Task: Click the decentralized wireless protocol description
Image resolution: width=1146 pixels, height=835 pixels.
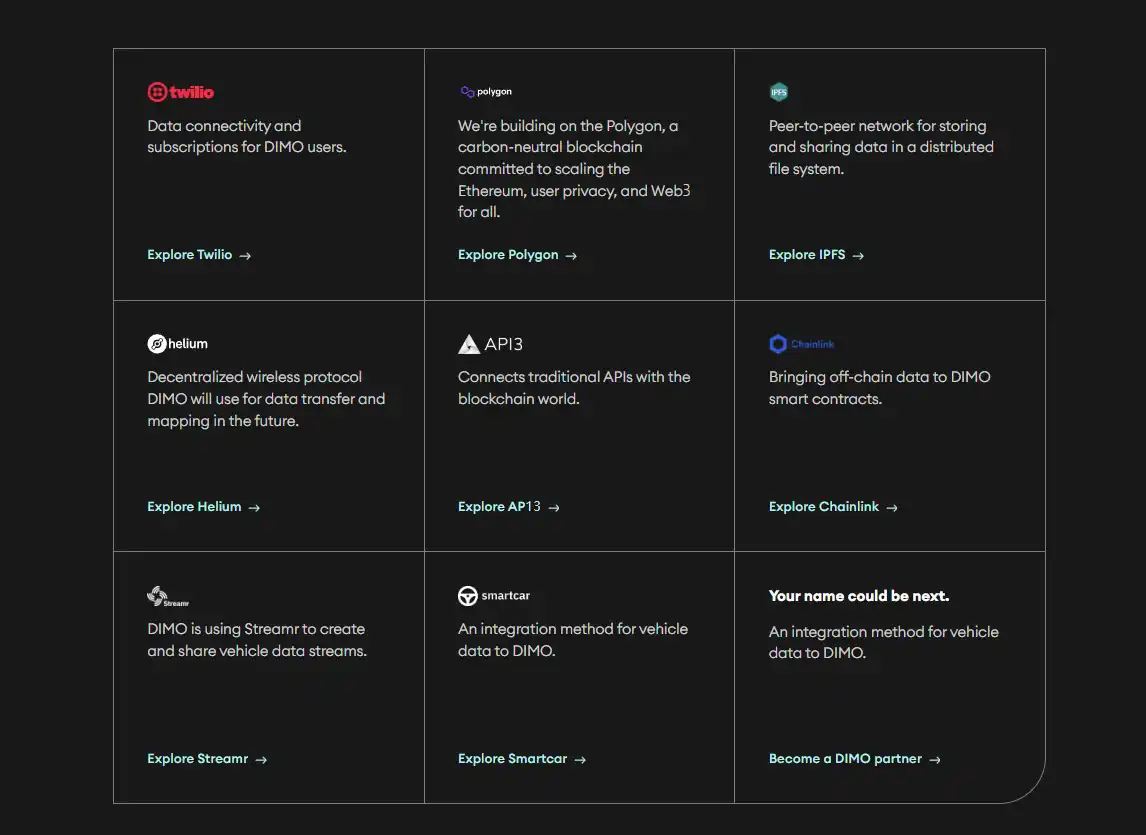Action: tap(266, 399)
